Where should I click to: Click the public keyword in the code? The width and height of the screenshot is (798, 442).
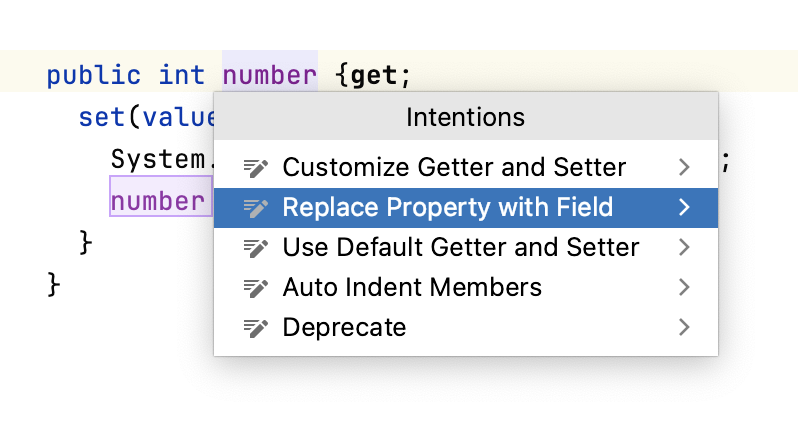point(94,75)
